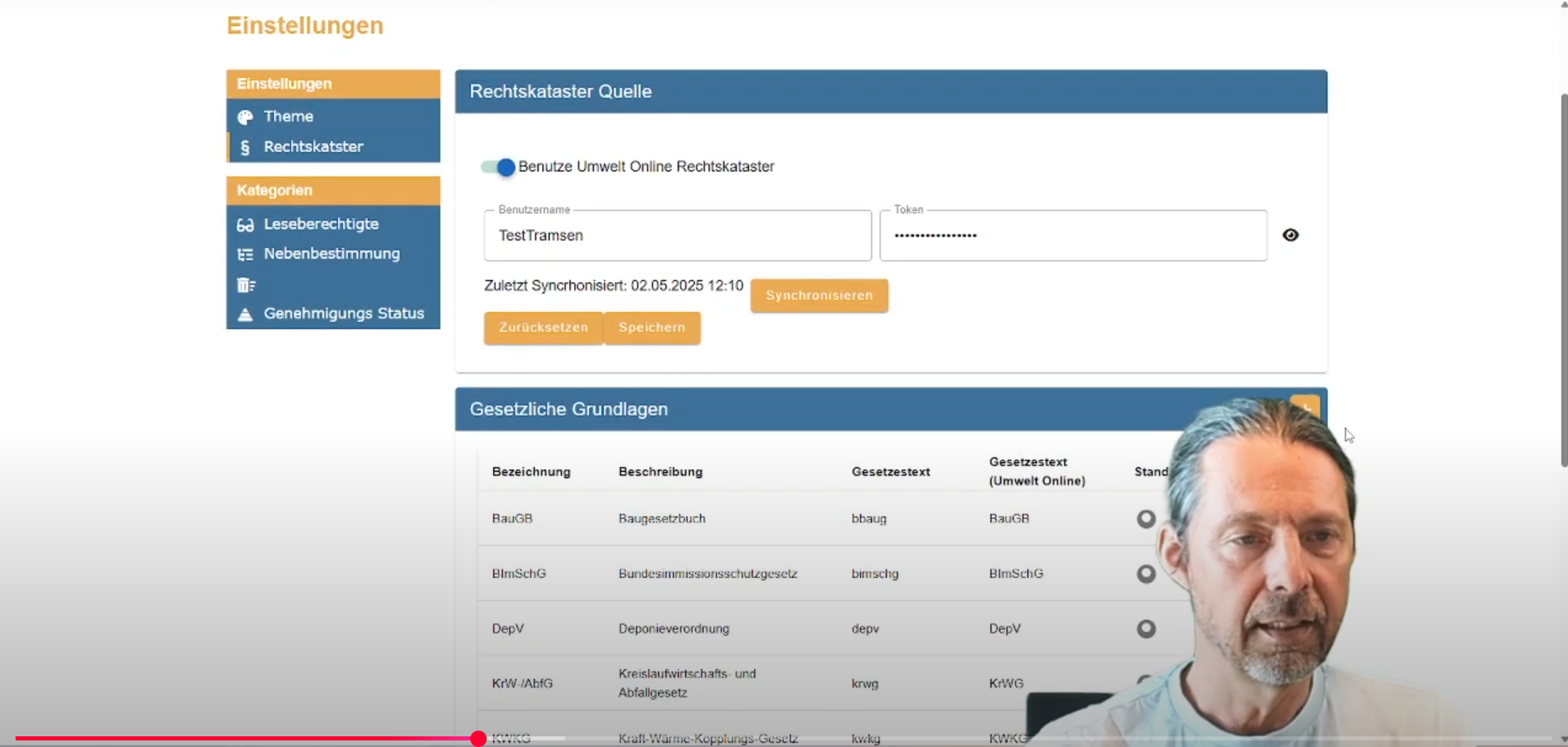Click the Speichern button
This screenshot has width=1568, height=747.
651,328
